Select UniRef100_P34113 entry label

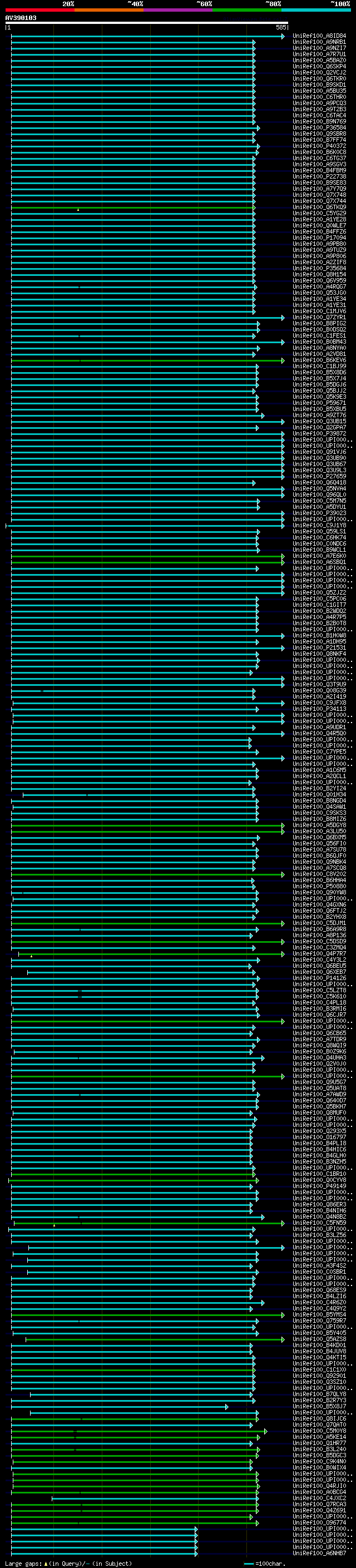coord(319,709)
